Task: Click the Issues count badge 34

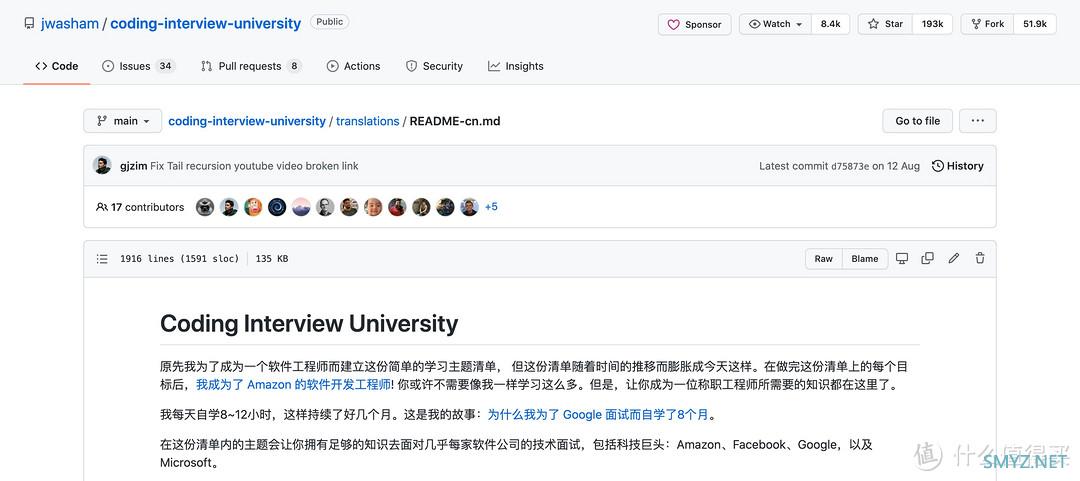Action: [x=165, y=66]
